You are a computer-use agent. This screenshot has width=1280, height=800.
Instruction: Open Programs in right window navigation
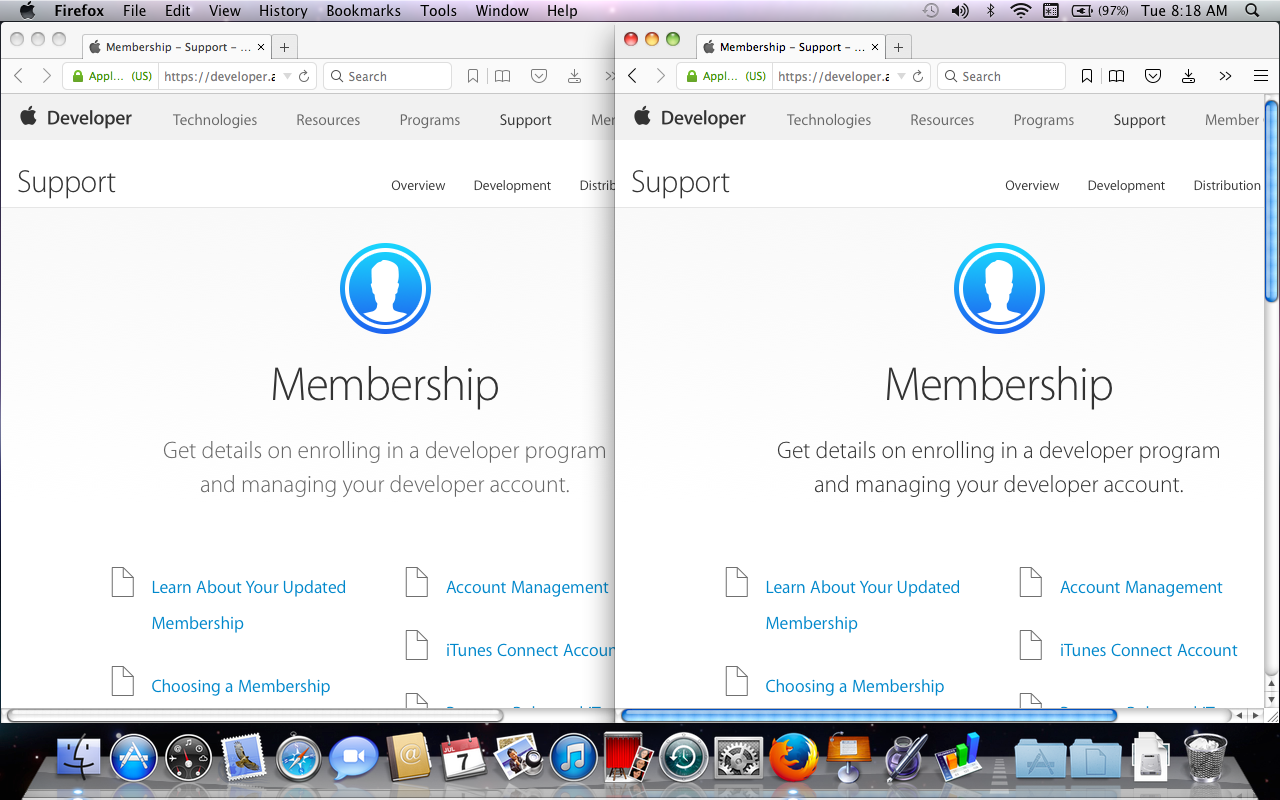click(1044, 119)
